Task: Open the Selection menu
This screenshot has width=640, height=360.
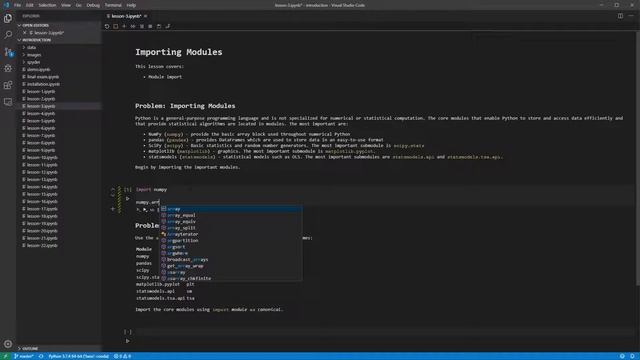Action: (x=47, y=5)
